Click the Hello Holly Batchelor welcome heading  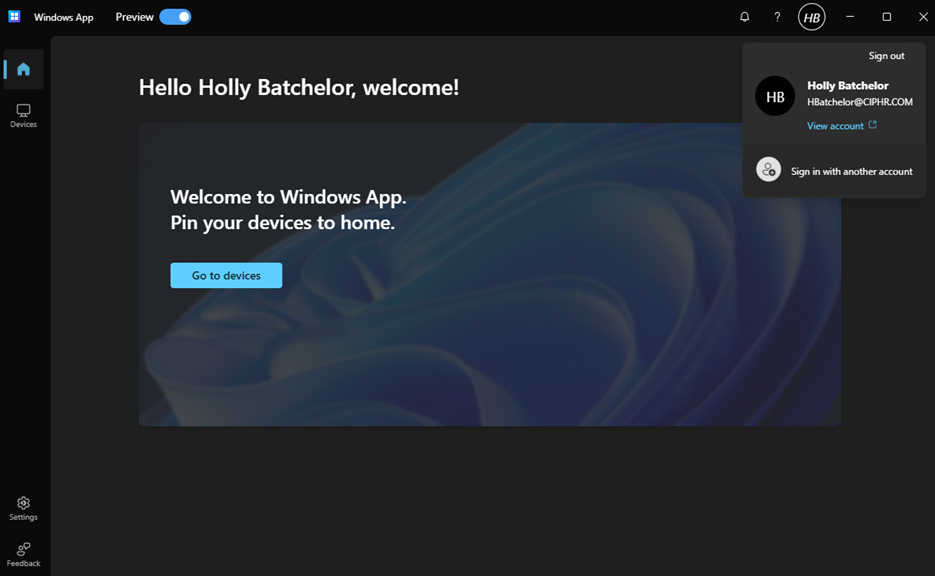[299, 88]
